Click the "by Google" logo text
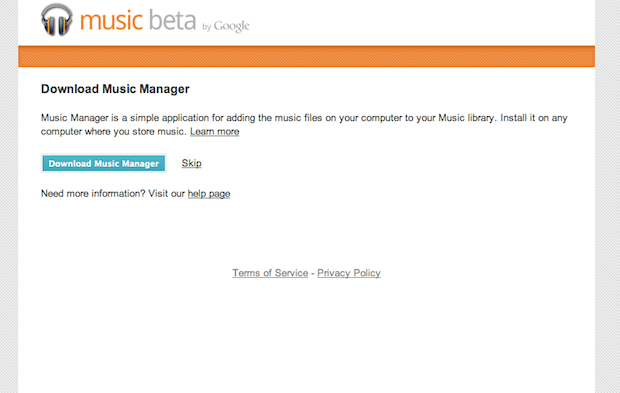This screenshot has width=620, height=393. click(x=226, y=26)
